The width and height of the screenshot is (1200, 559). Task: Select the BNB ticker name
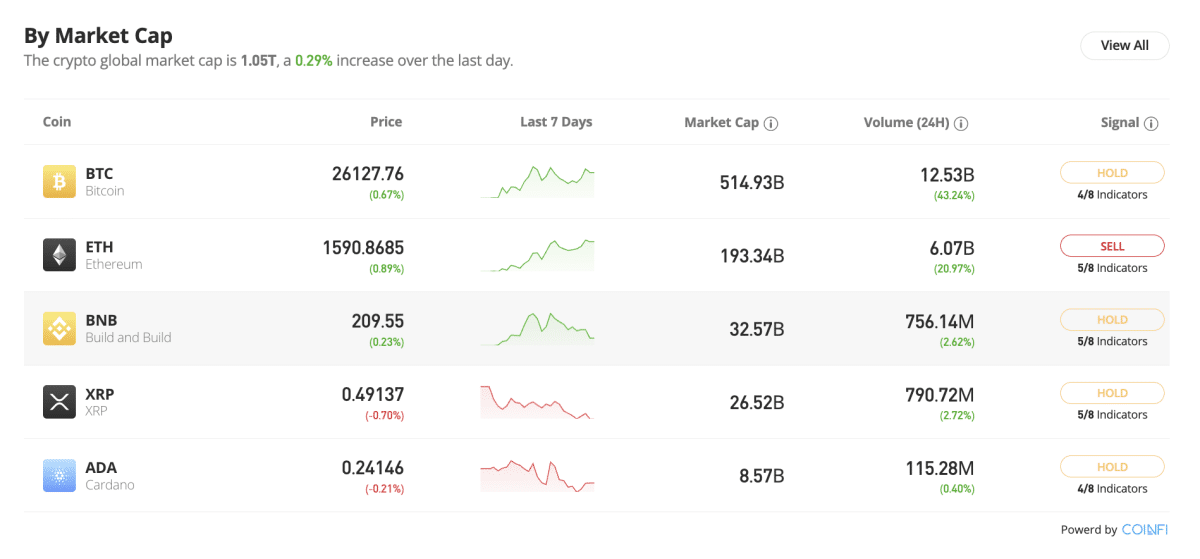(x=101, y=320)
